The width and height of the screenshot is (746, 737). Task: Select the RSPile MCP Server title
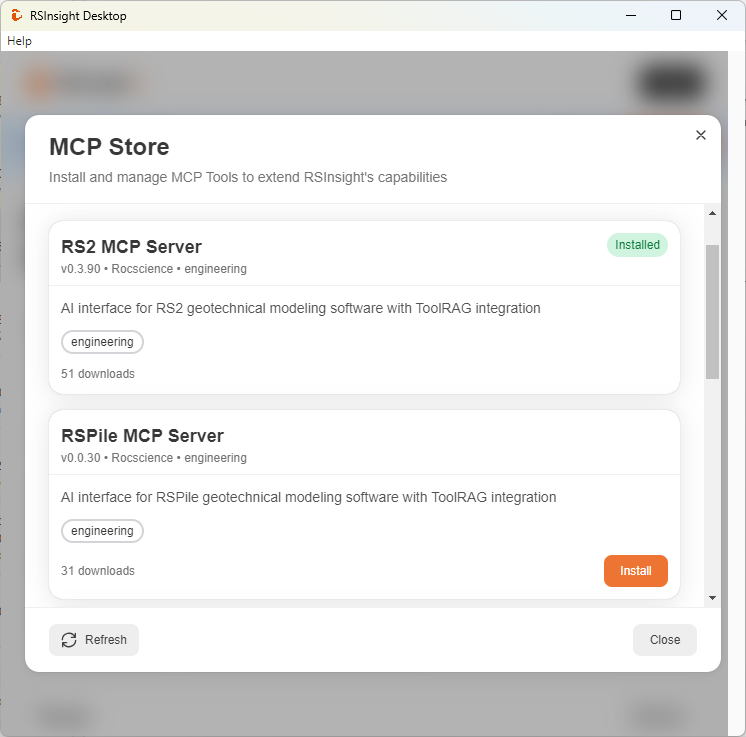[x=142, y=435]
